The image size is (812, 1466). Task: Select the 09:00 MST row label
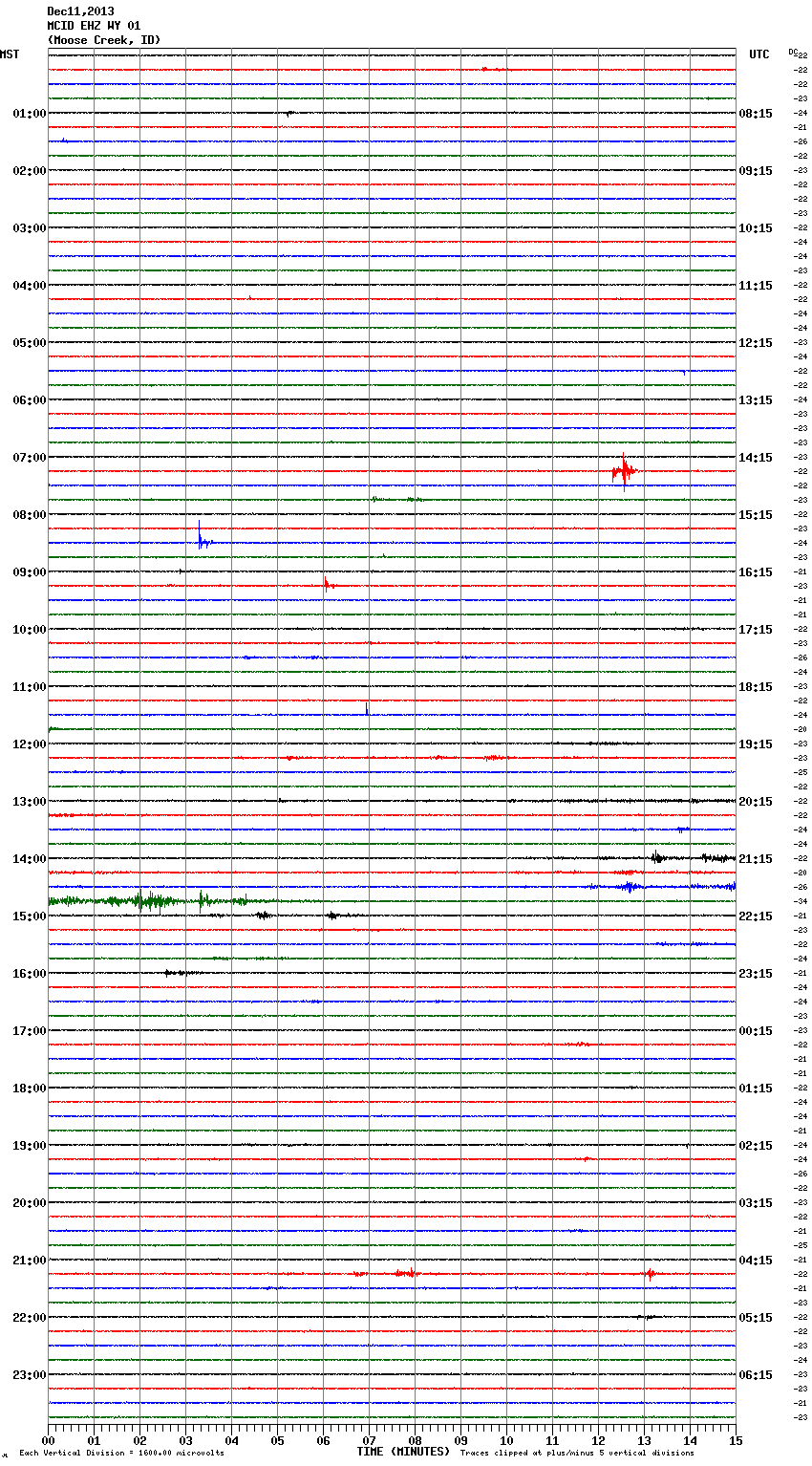29,572
